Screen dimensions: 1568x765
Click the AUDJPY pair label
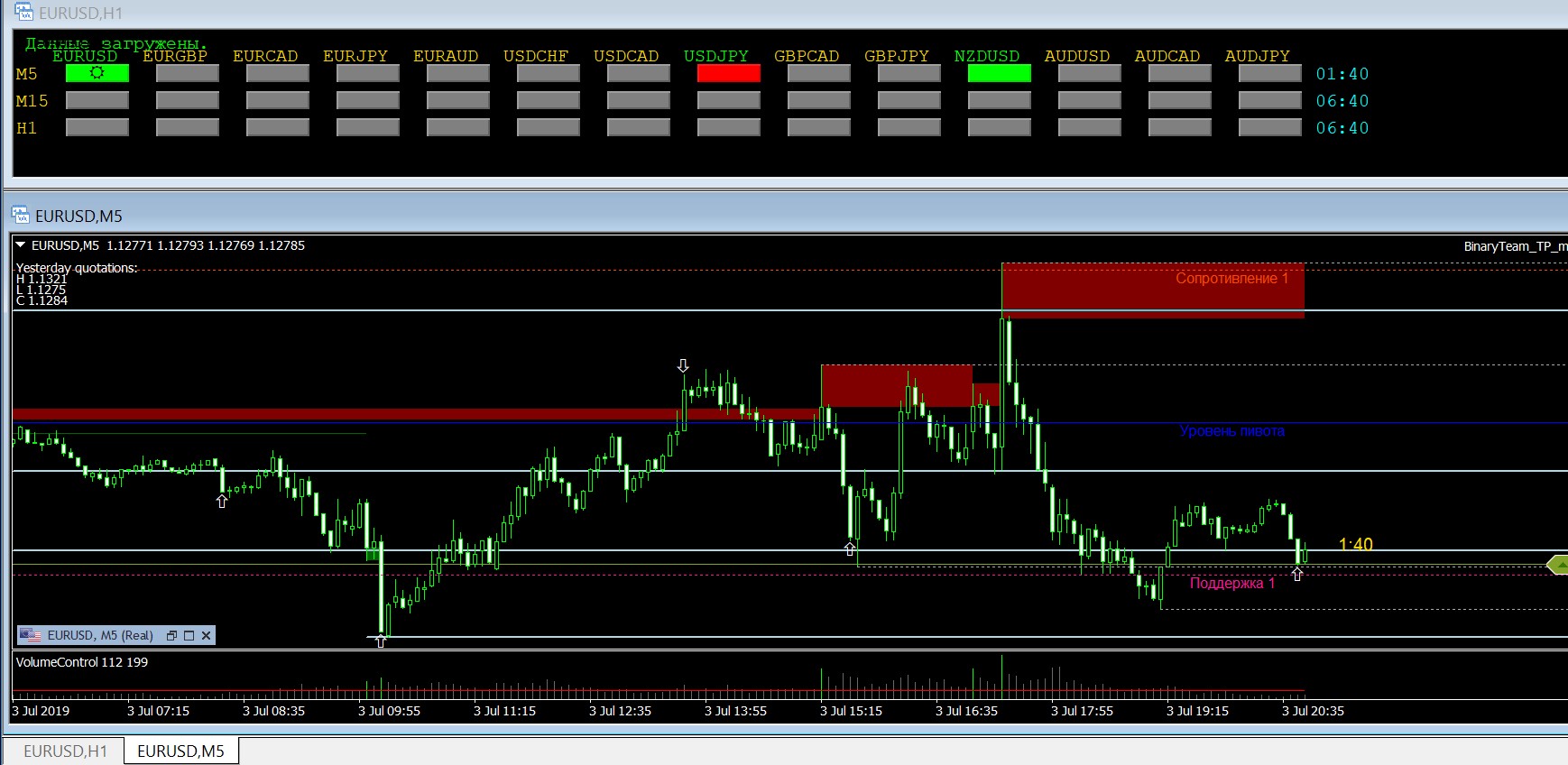[1258, 56]
